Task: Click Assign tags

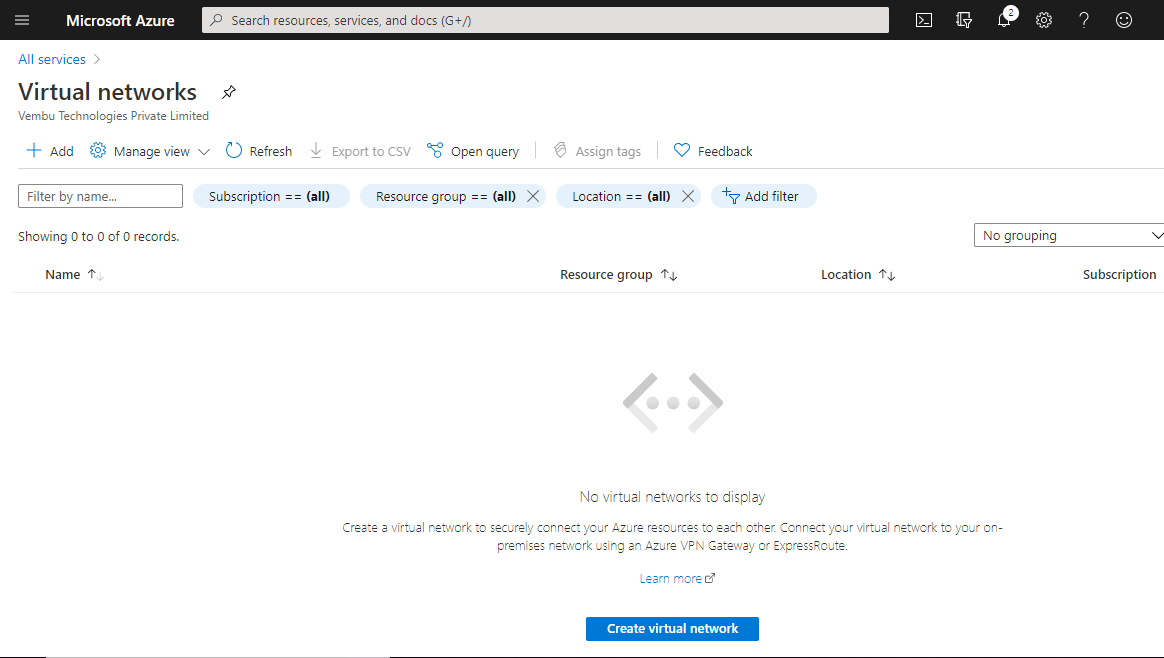Action: point(597,151)
